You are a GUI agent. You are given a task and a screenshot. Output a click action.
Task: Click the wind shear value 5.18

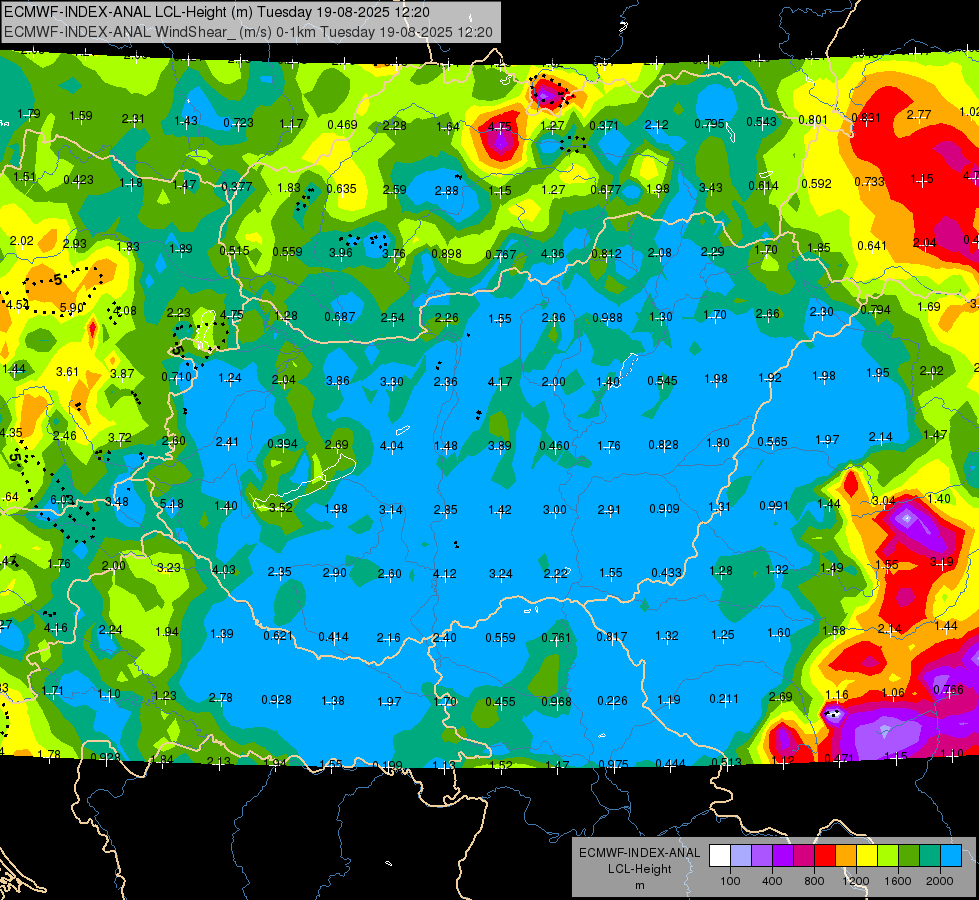click(172, 503)
